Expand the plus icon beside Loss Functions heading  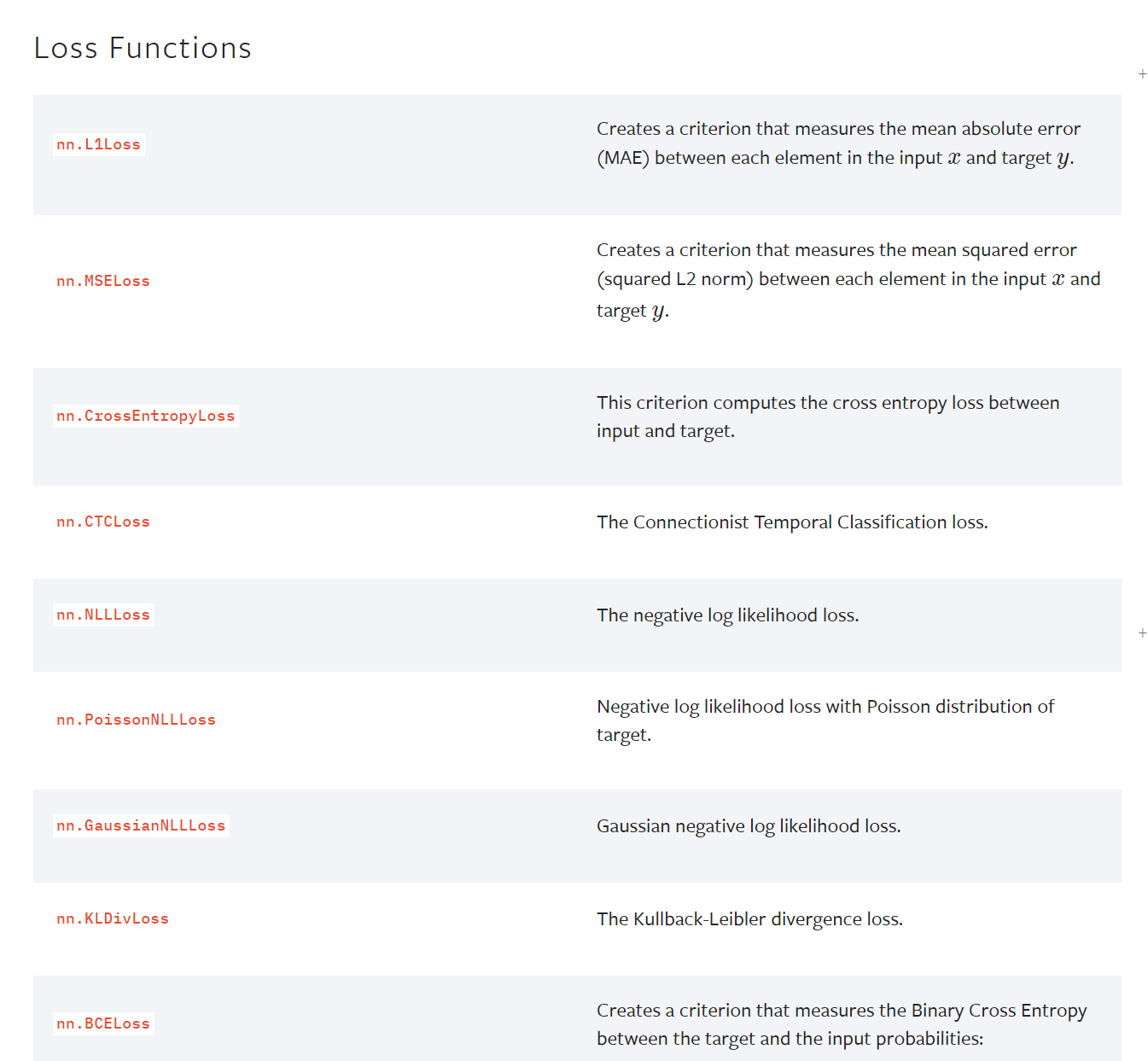[x=1142, y=74]
